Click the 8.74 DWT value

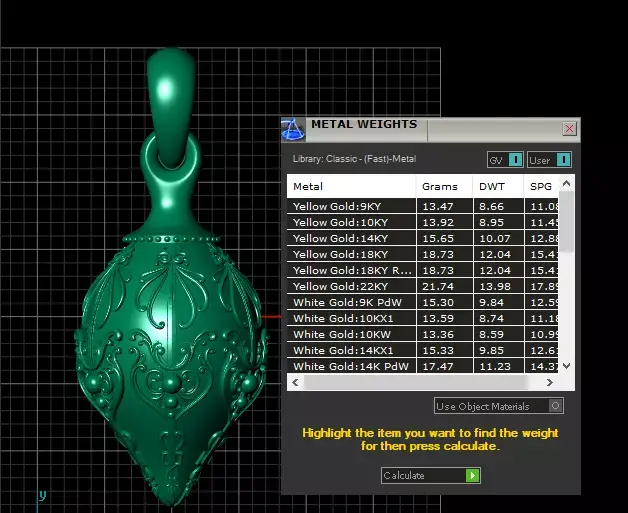pyautogui.click(x=491, y=319)
